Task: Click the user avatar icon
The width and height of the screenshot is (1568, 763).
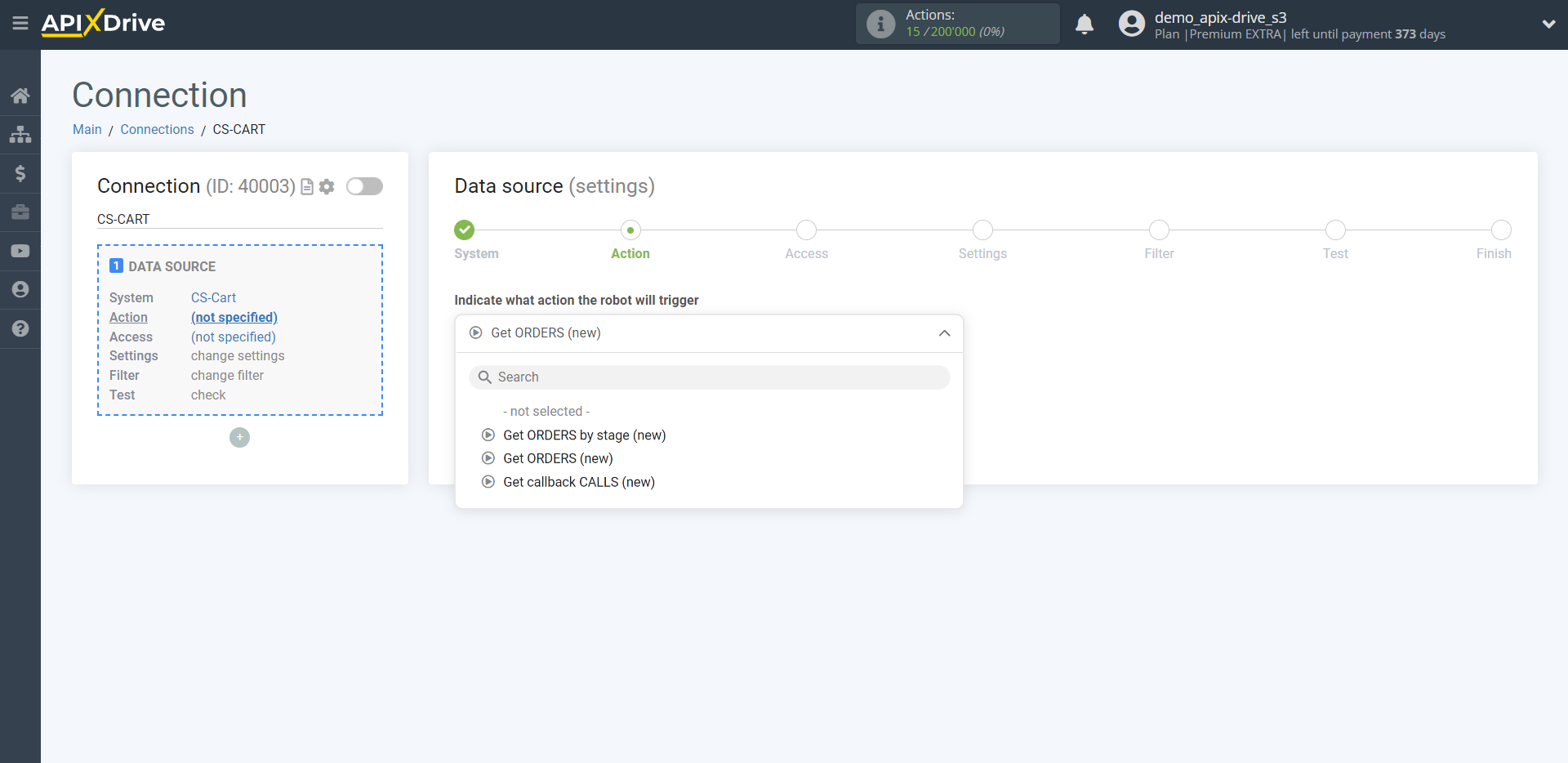Action: click(x=1132, y=24)
